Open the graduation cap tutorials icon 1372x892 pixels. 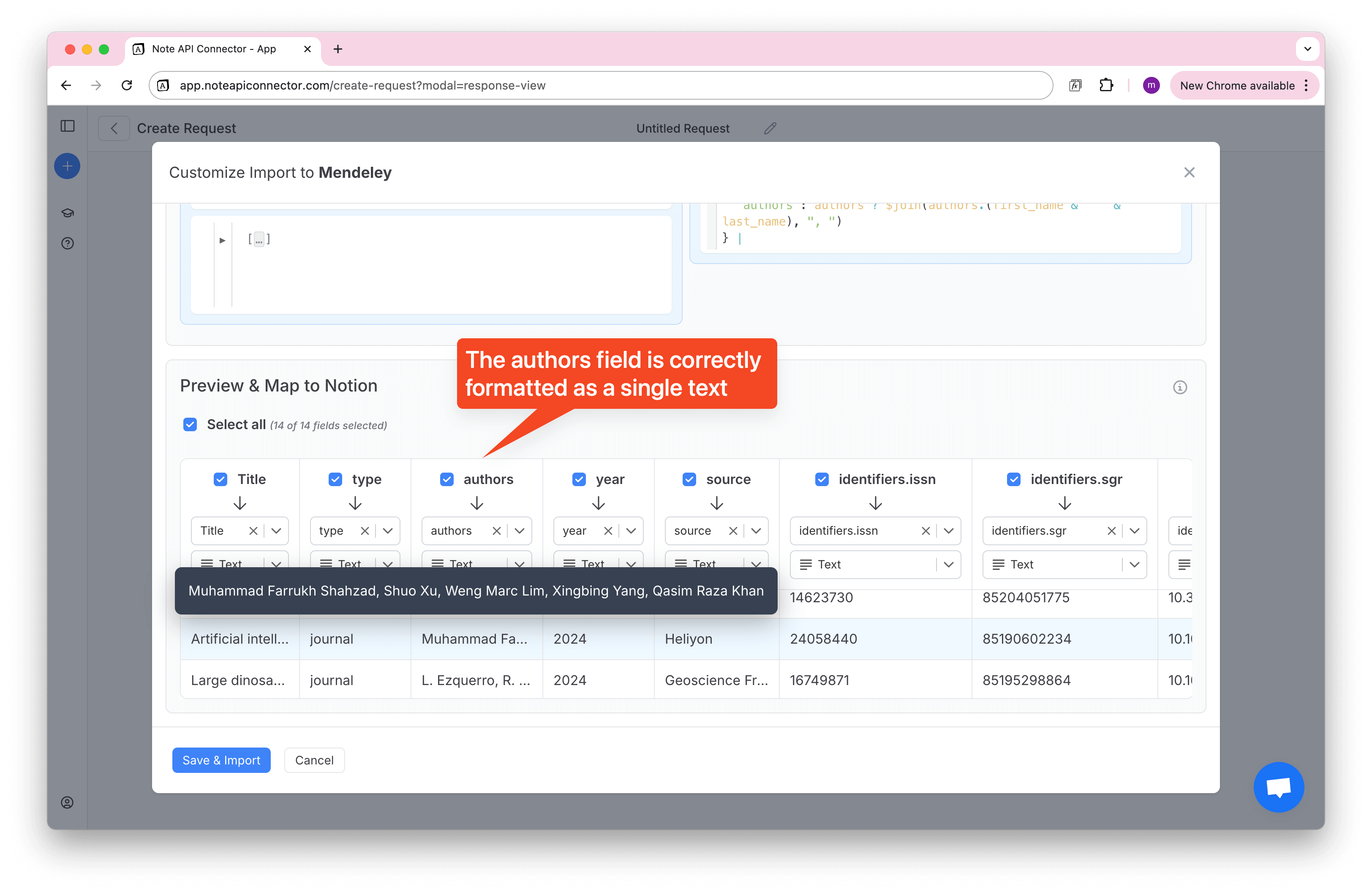tap(68, 212)
